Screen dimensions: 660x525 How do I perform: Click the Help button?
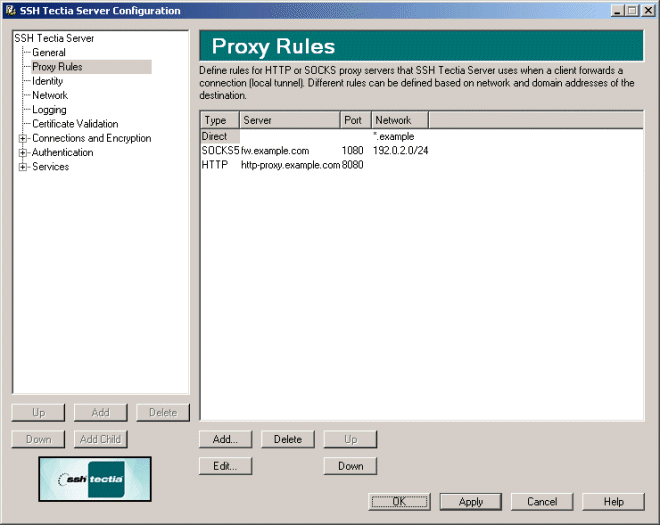[x=613, y=502]
